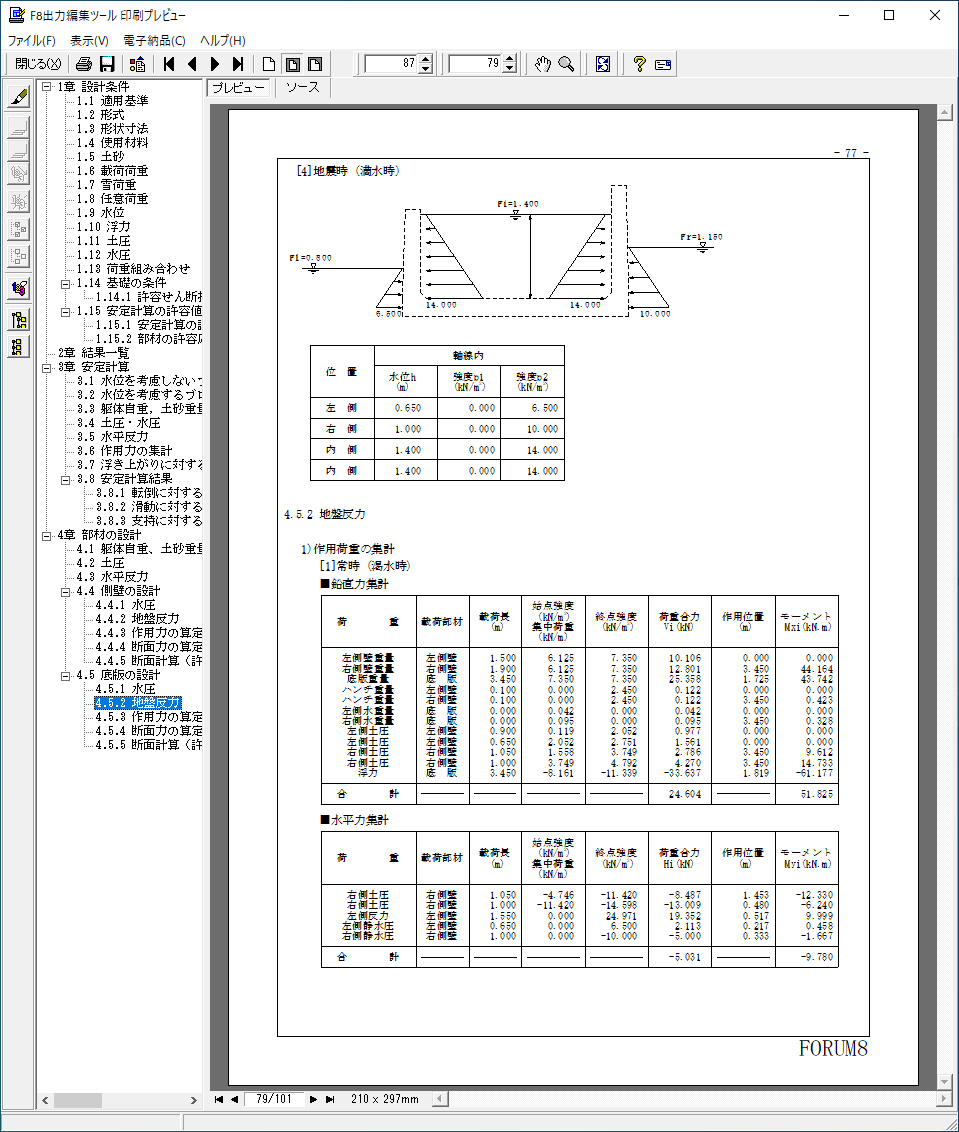Click the print icon in toolbar

(84, 64)
